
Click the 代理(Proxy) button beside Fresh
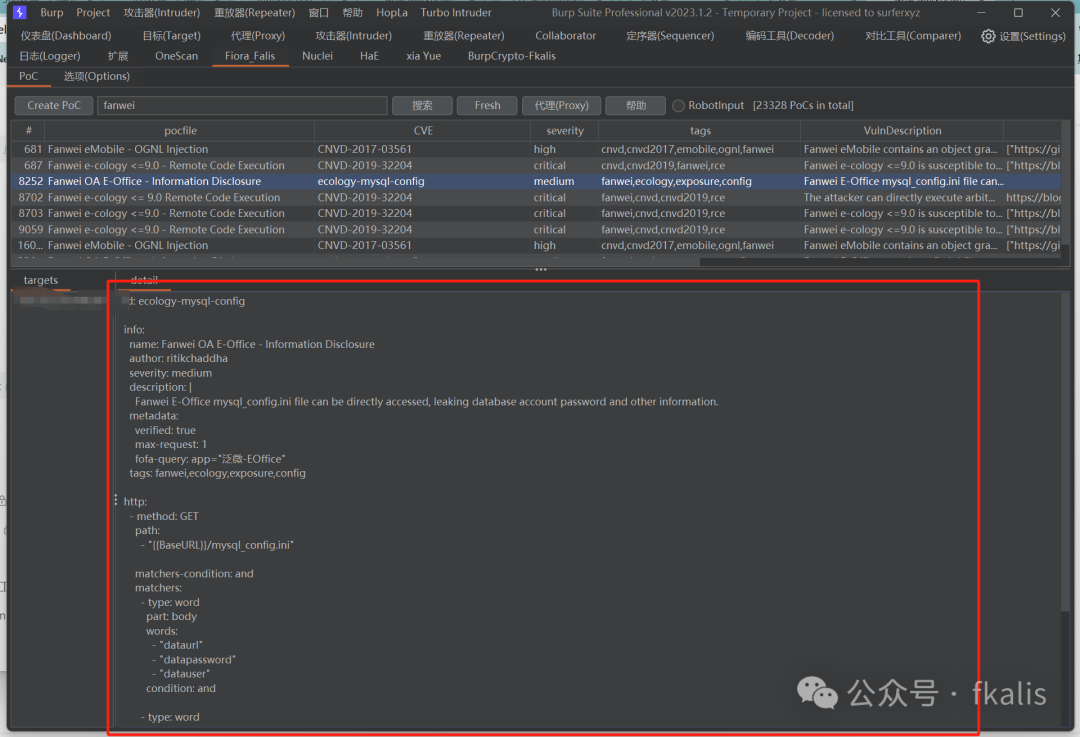tap(561, 105)
